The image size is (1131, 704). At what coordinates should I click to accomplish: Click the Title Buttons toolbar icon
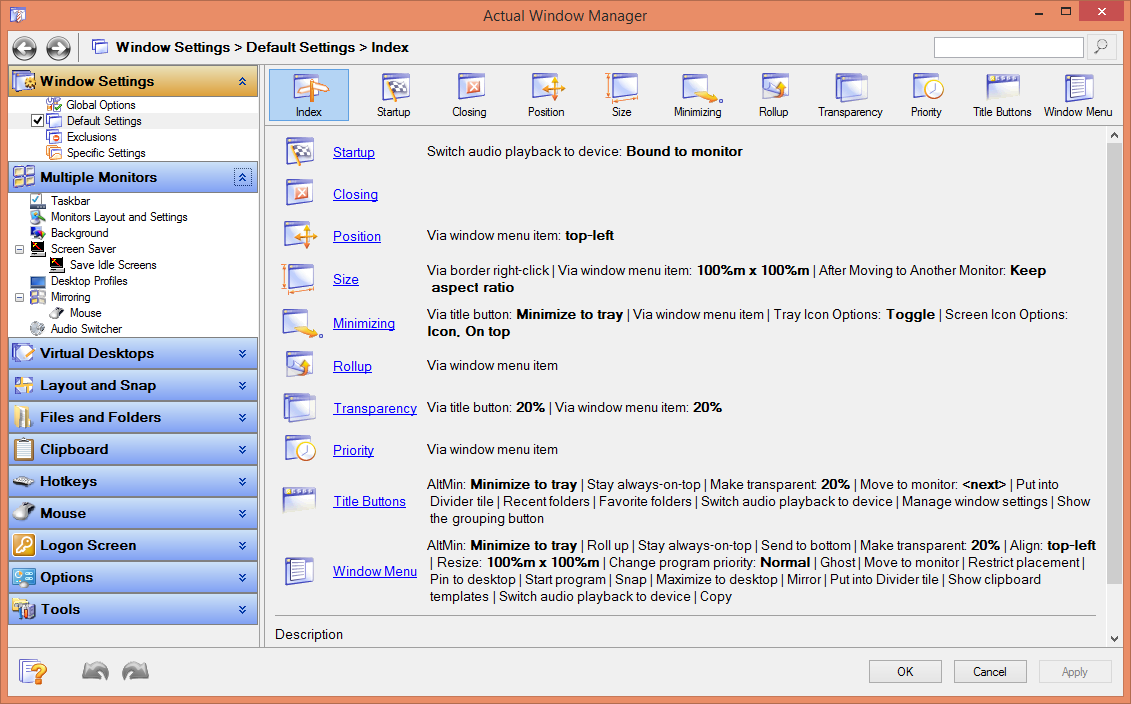[x=1002, y=95]
